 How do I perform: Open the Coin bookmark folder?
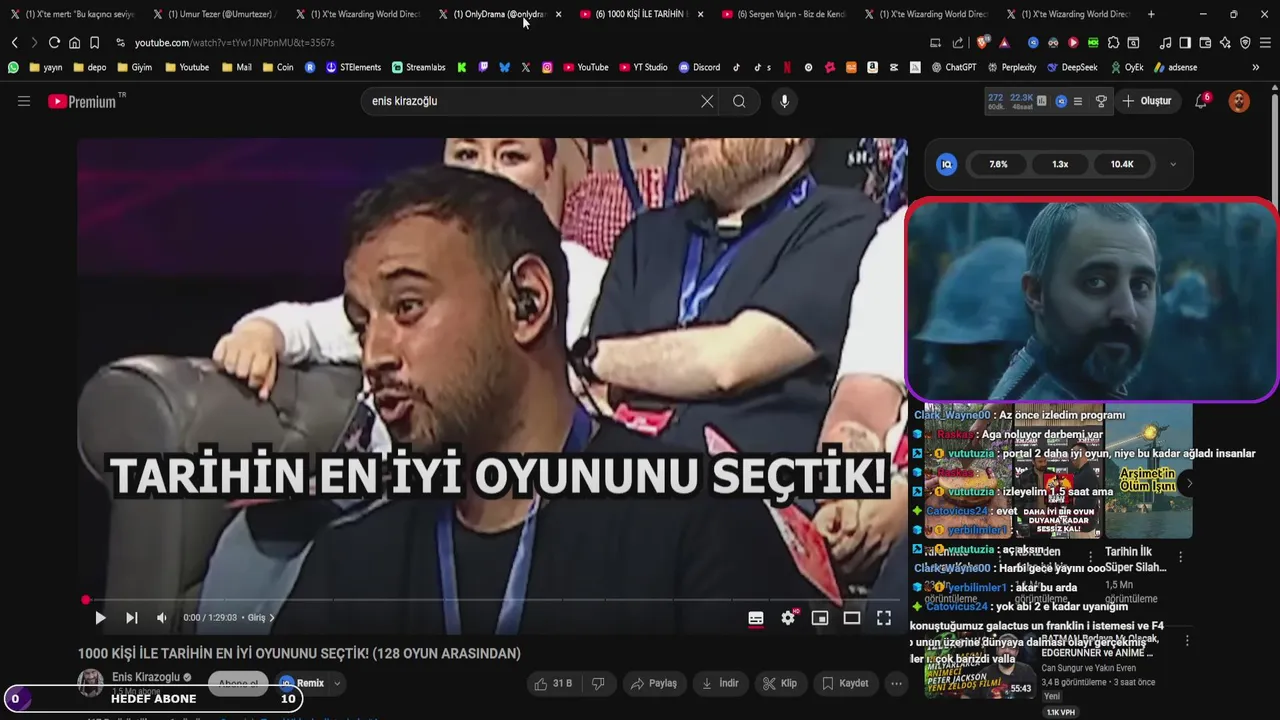pos(277,67)
